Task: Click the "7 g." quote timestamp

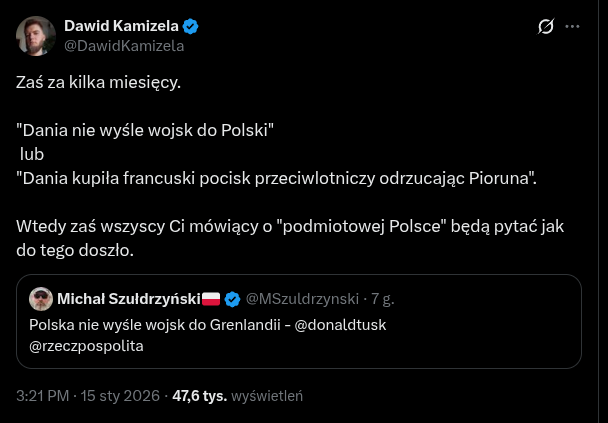Action: [x=381, y=299]
